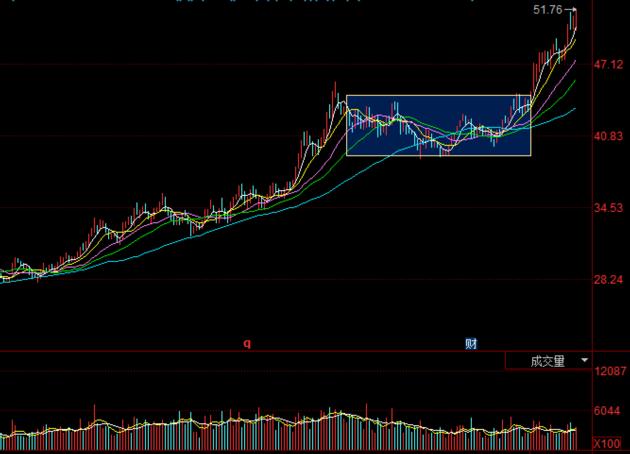The width and height of the screenshot is (630, 454).
Task: Click the 28.24 price axis label
Action: [609, 280]
